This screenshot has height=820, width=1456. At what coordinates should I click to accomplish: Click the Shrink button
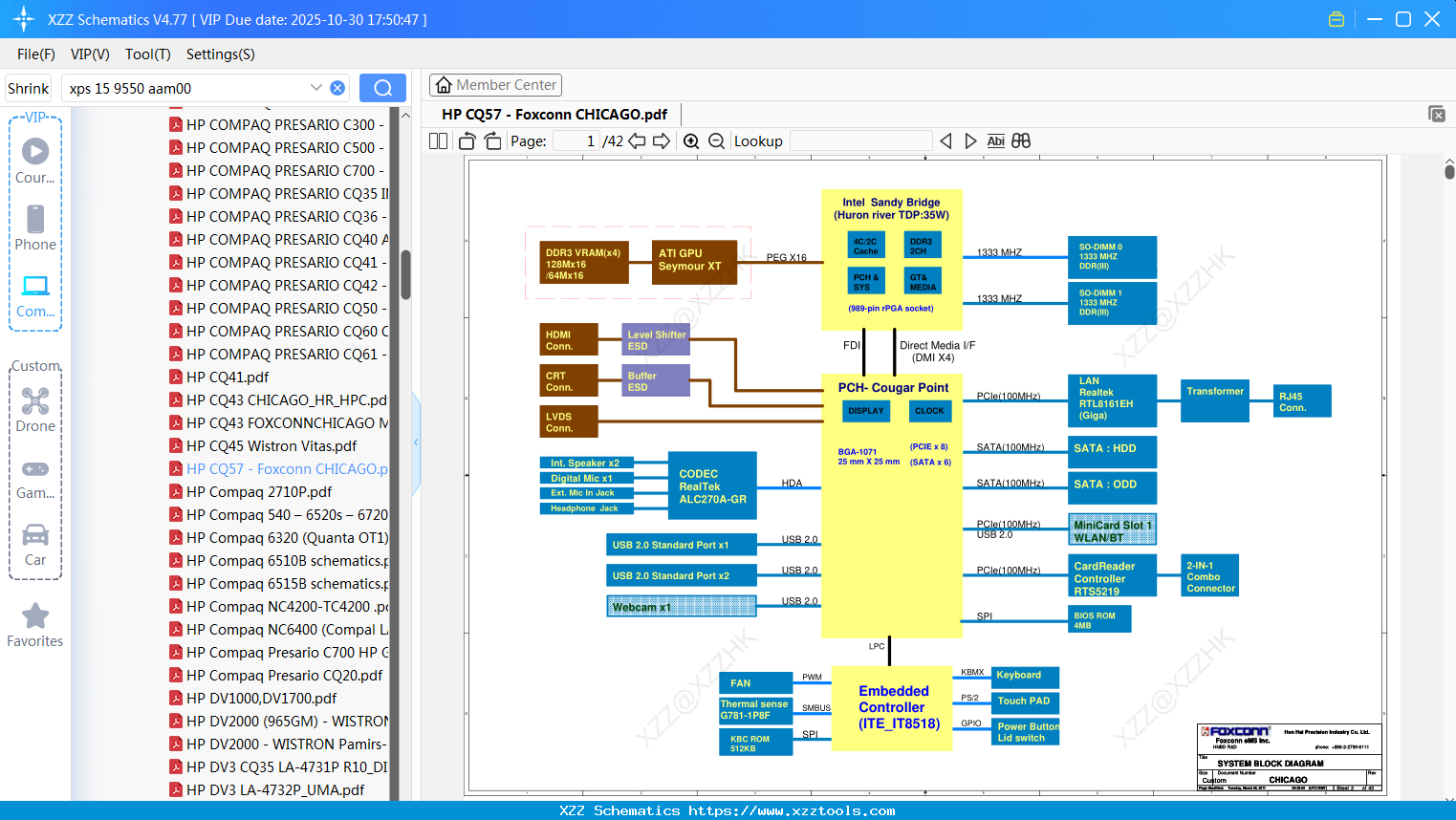click(28, 88)
